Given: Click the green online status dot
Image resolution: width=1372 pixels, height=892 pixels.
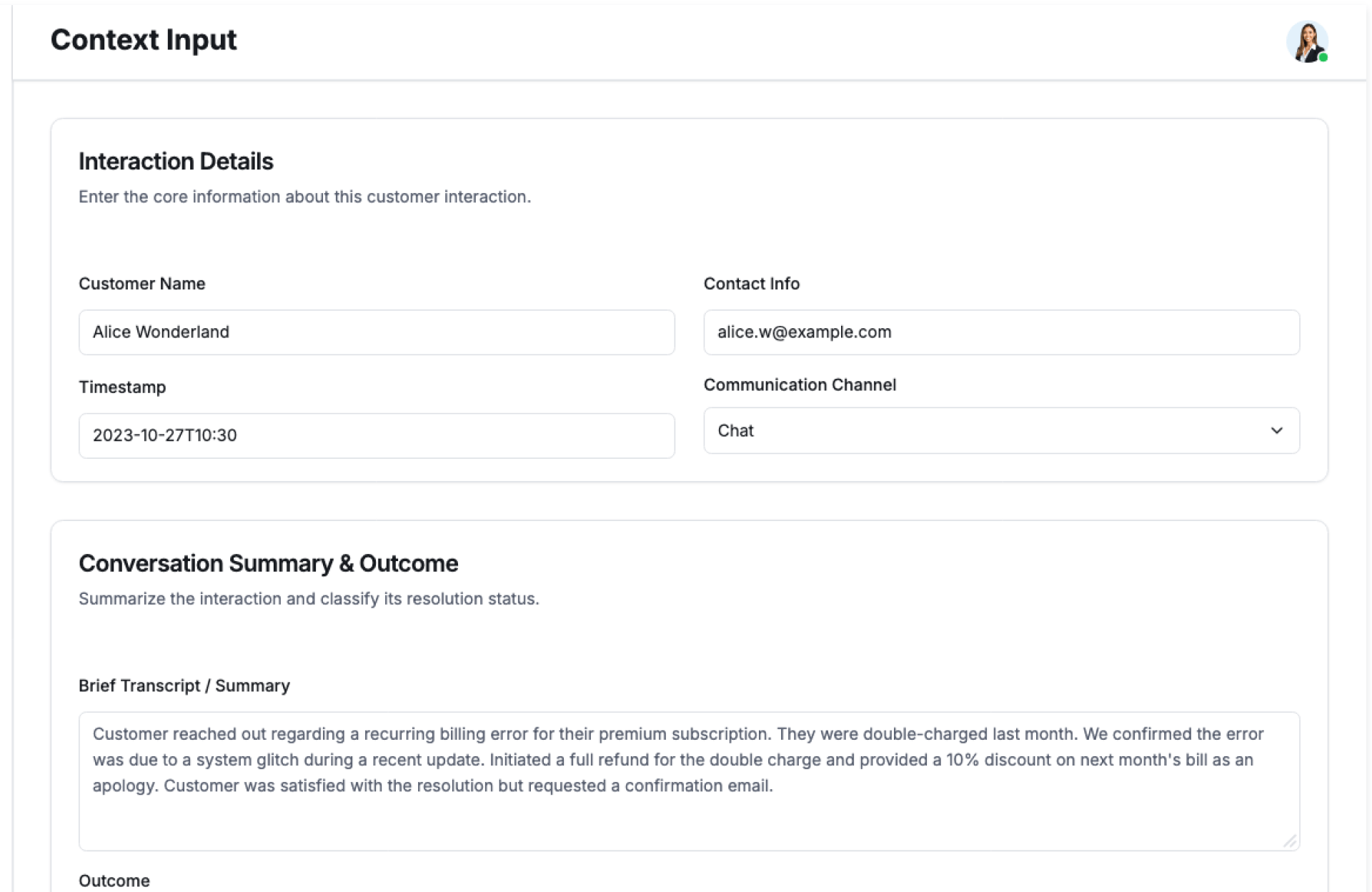Looking at the screenshot, I should point(1323,58).
